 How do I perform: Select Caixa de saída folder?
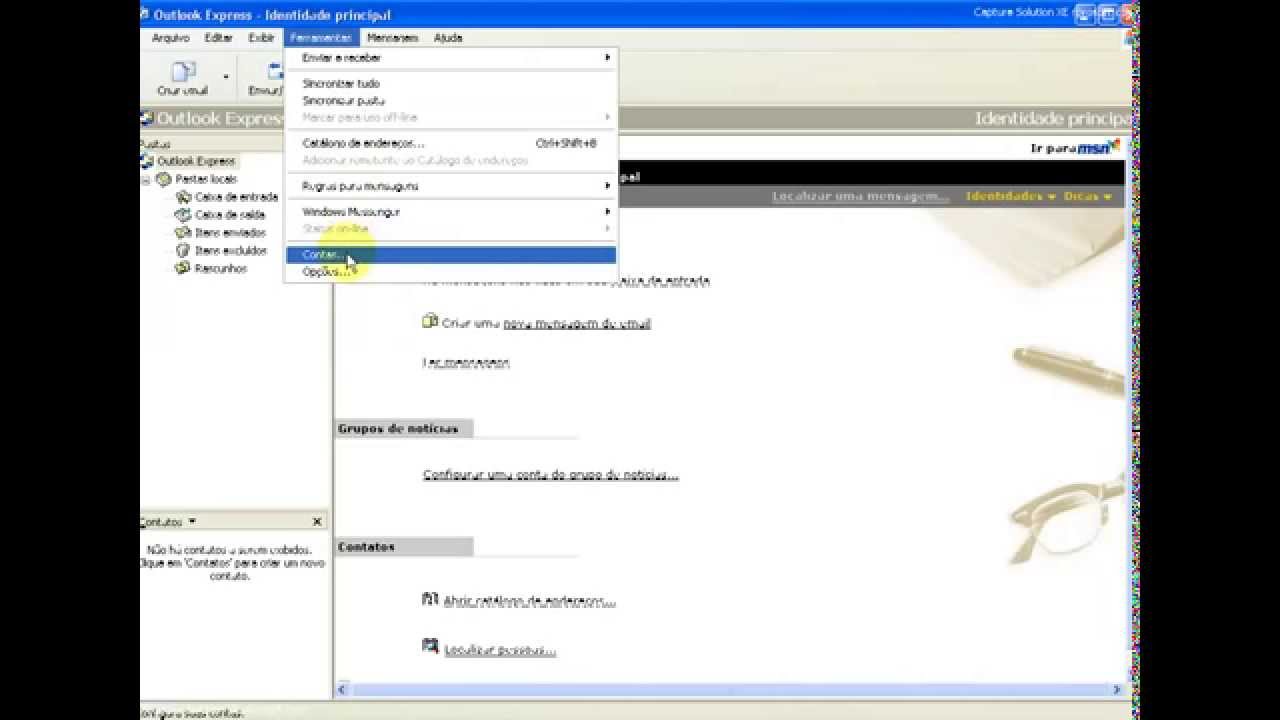pos(230,215)
